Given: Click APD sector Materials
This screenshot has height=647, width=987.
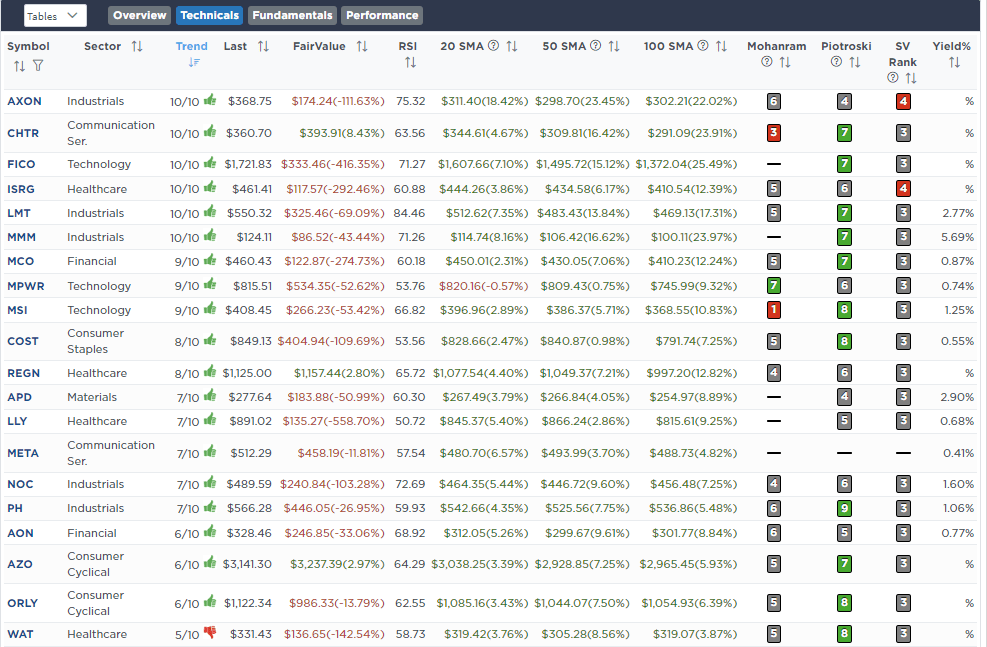Looking at the screenshot, I should coord(92,397).
